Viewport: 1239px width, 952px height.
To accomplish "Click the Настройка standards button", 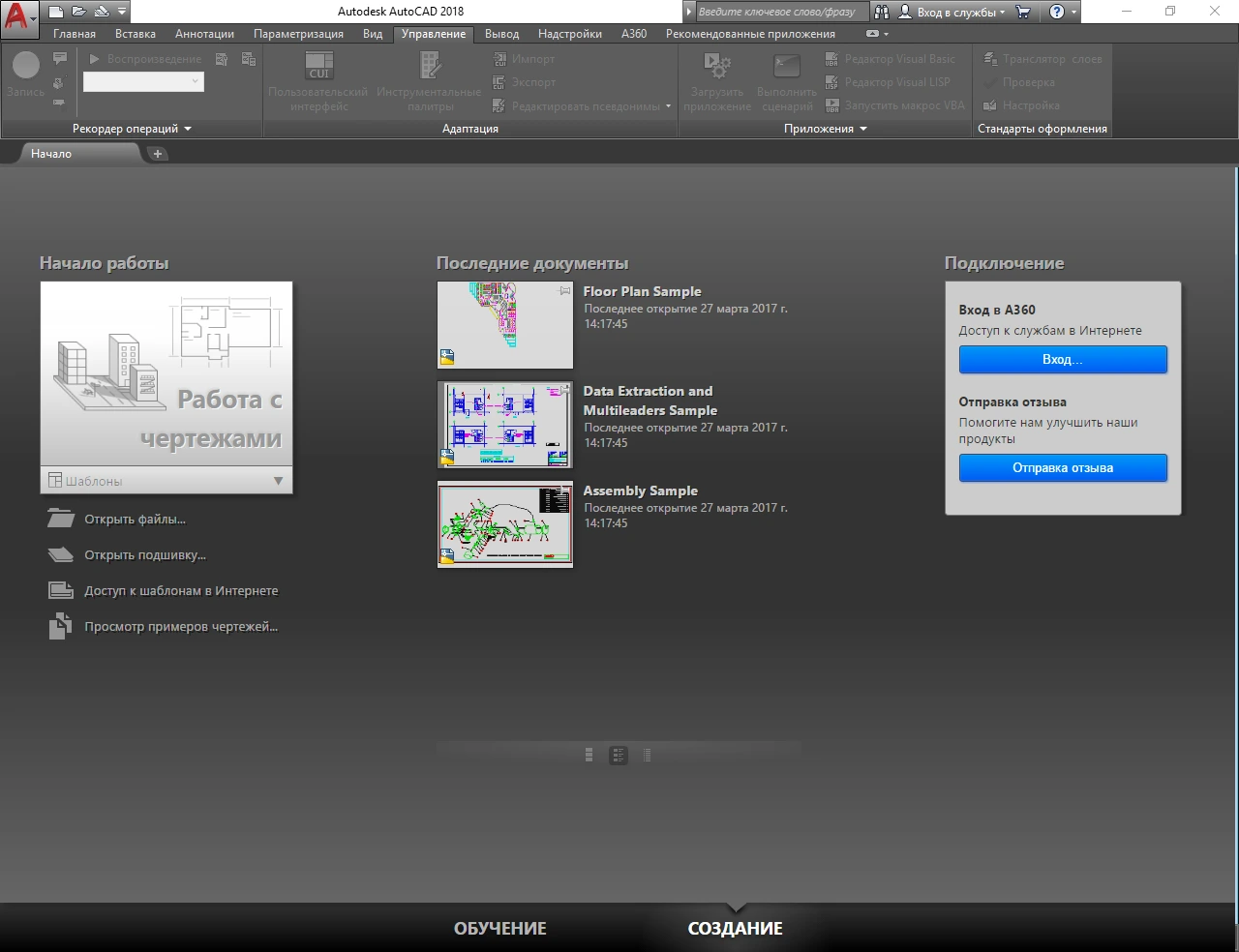I will (1021, 105).
